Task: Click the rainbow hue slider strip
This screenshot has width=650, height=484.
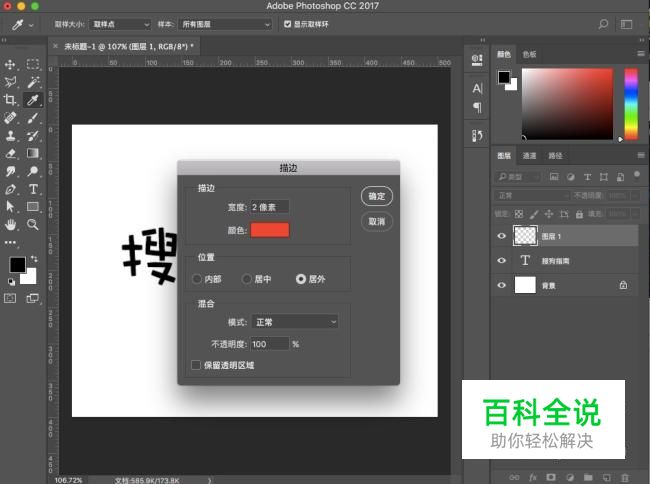Action: point(631,104)
